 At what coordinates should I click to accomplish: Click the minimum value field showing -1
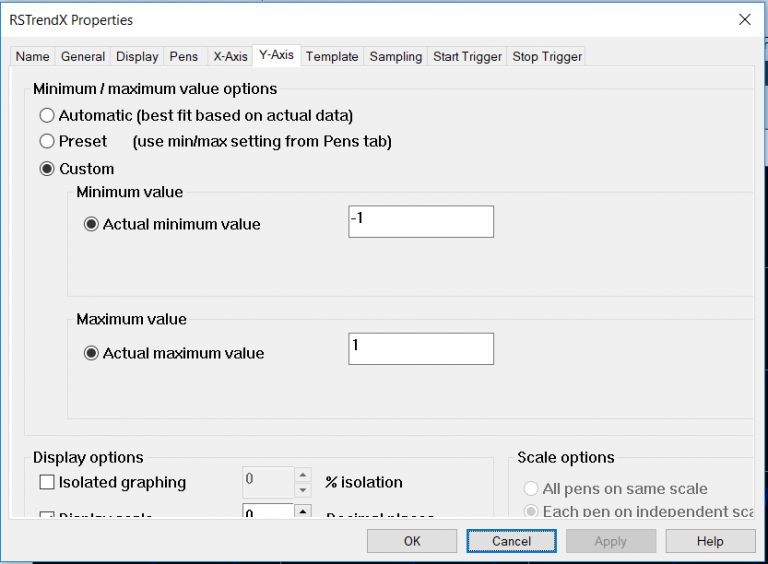coord(420,222)
